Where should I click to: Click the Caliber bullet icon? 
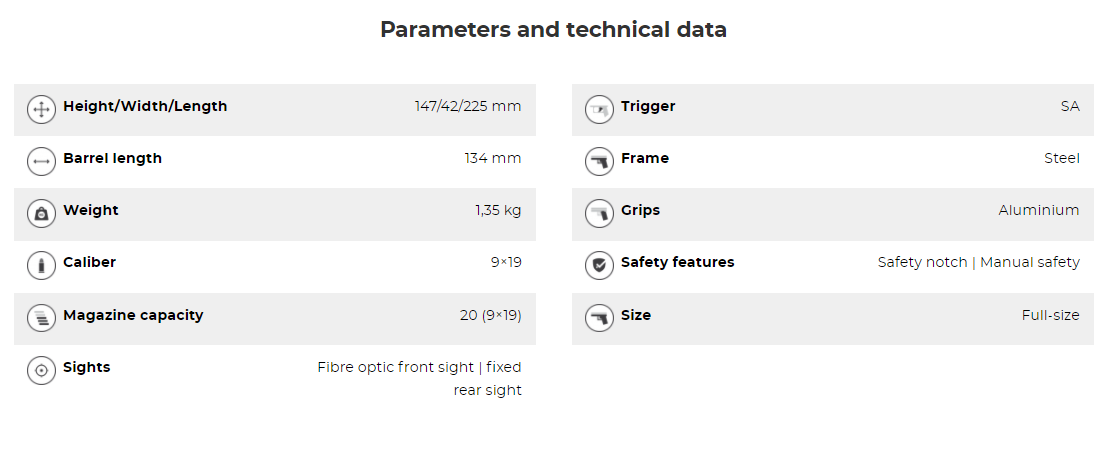point(41,266)
